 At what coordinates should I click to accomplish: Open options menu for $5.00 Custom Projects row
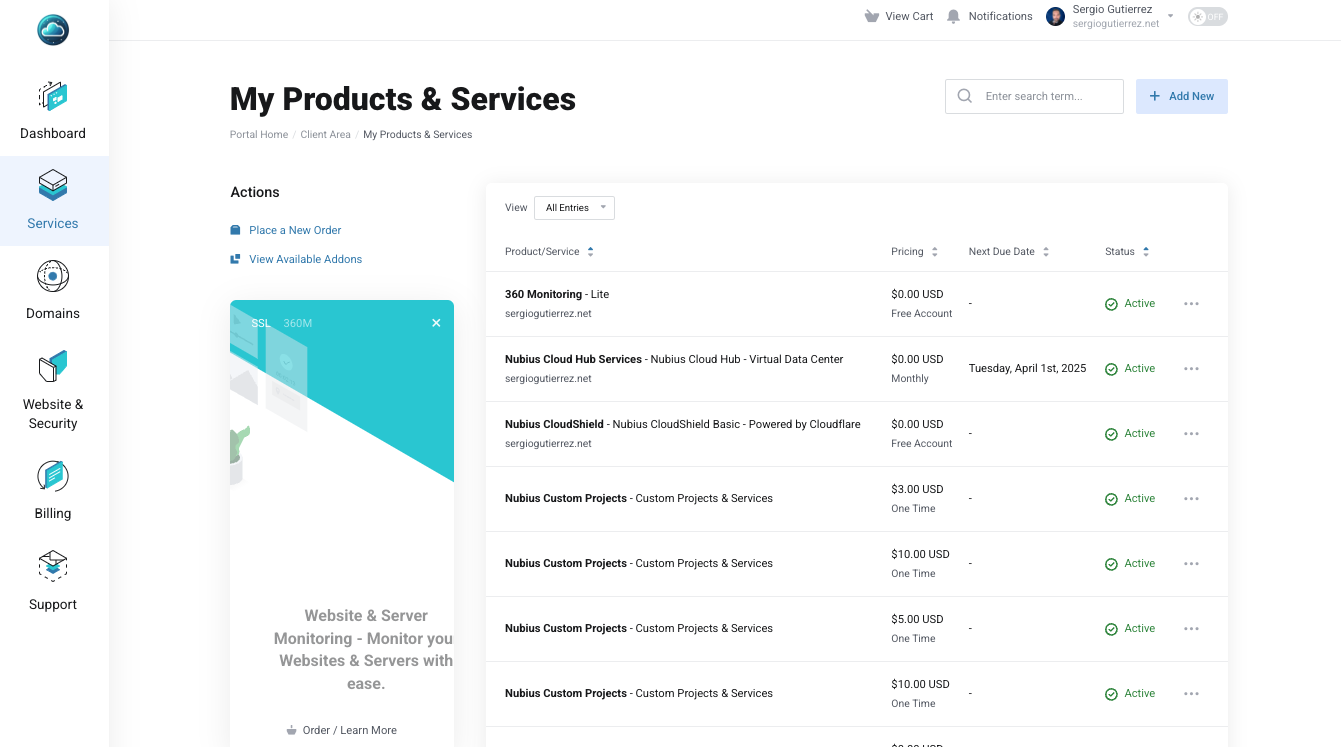[1191, 629]
